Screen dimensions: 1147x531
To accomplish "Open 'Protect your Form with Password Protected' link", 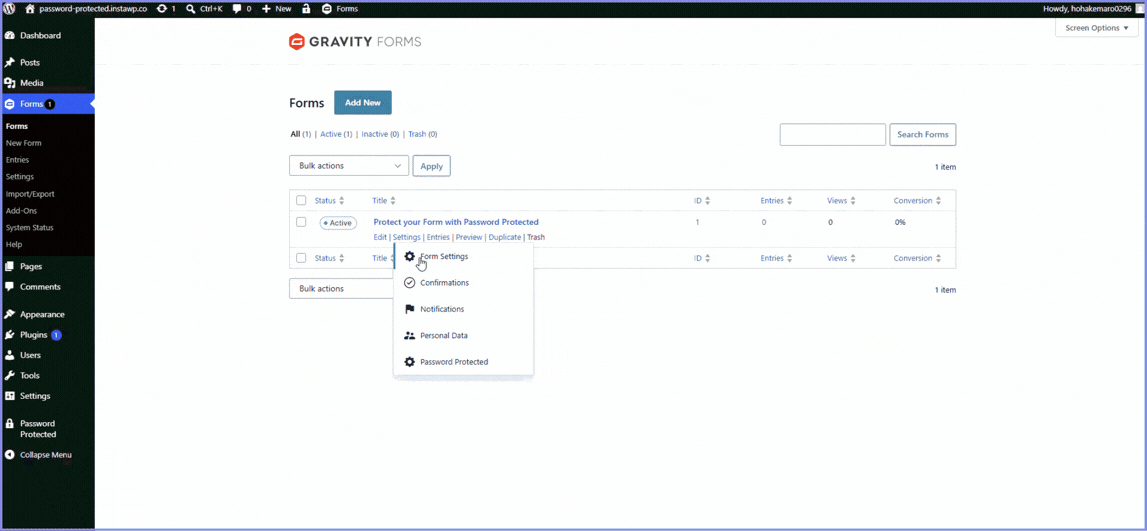I will [x=456, y=222].
